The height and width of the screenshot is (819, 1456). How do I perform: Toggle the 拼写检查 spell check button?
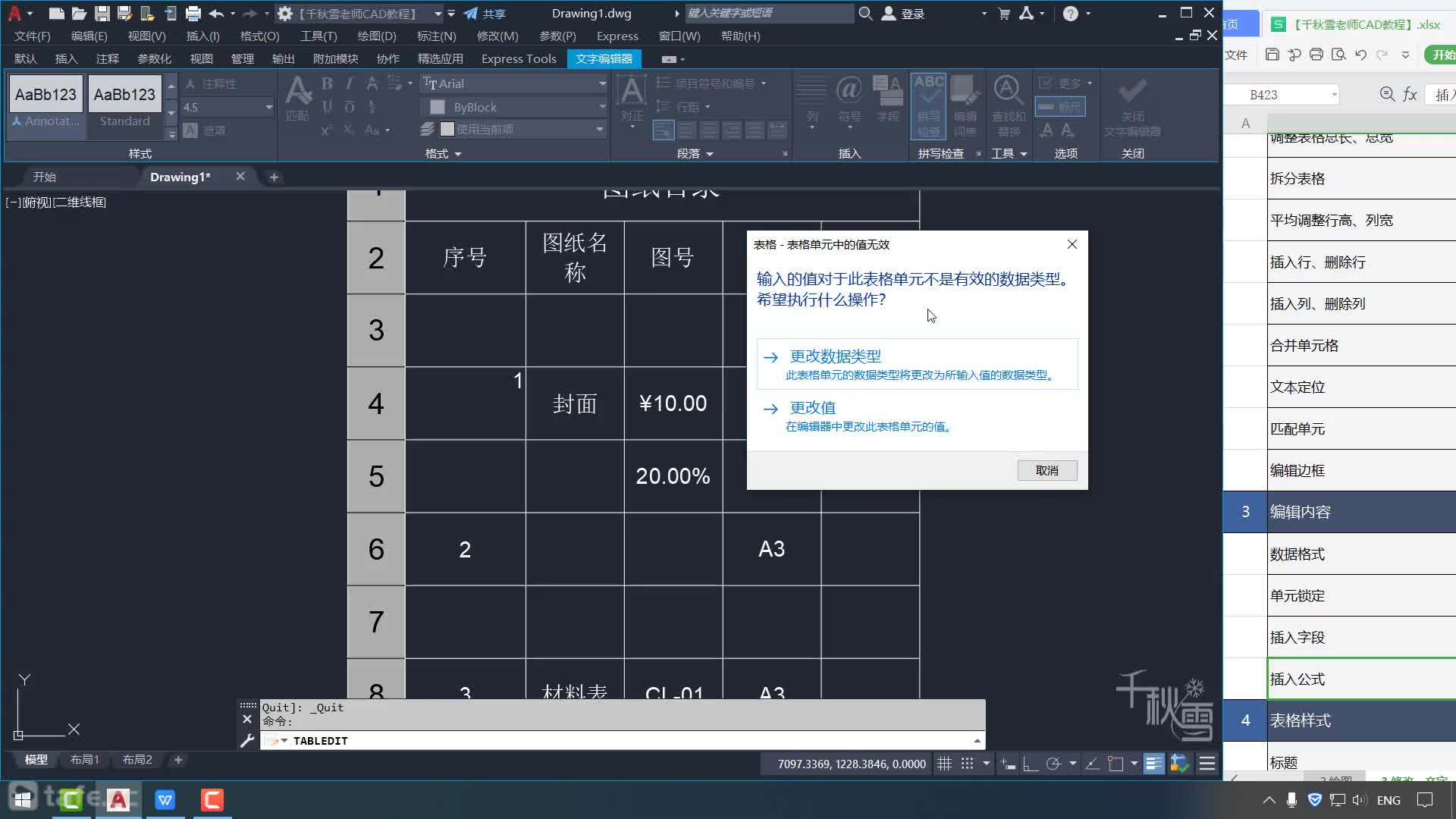929,106
